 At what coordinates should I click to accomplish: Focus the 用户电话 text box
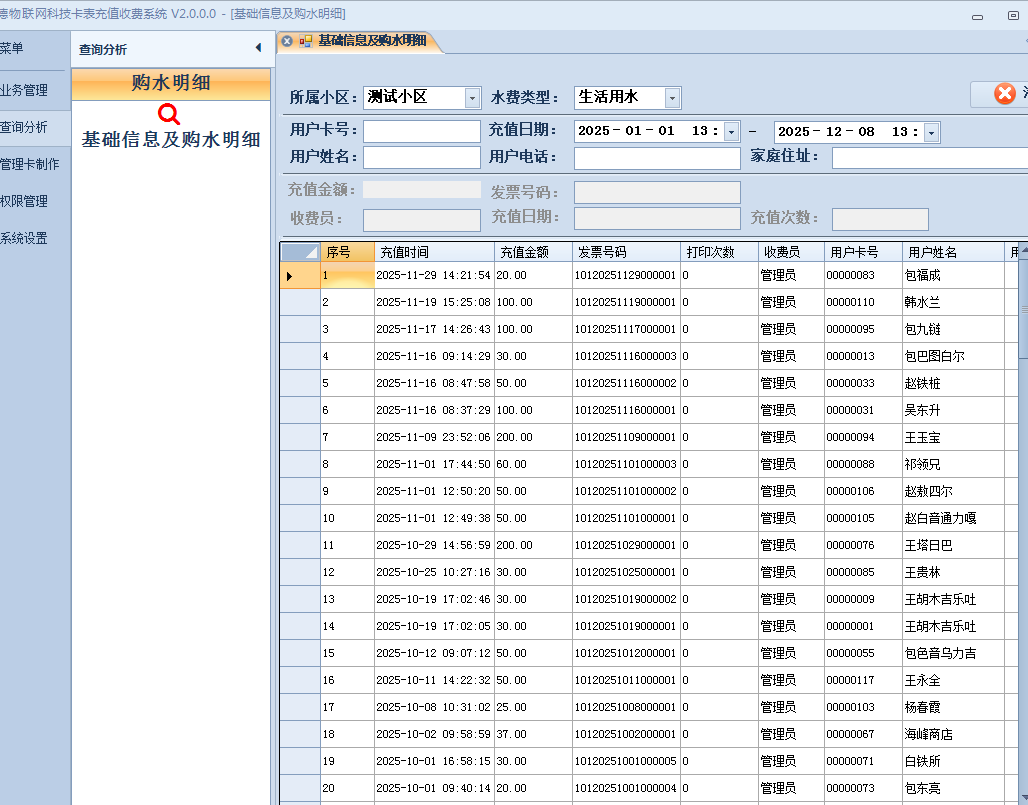(x=657, y=158)
